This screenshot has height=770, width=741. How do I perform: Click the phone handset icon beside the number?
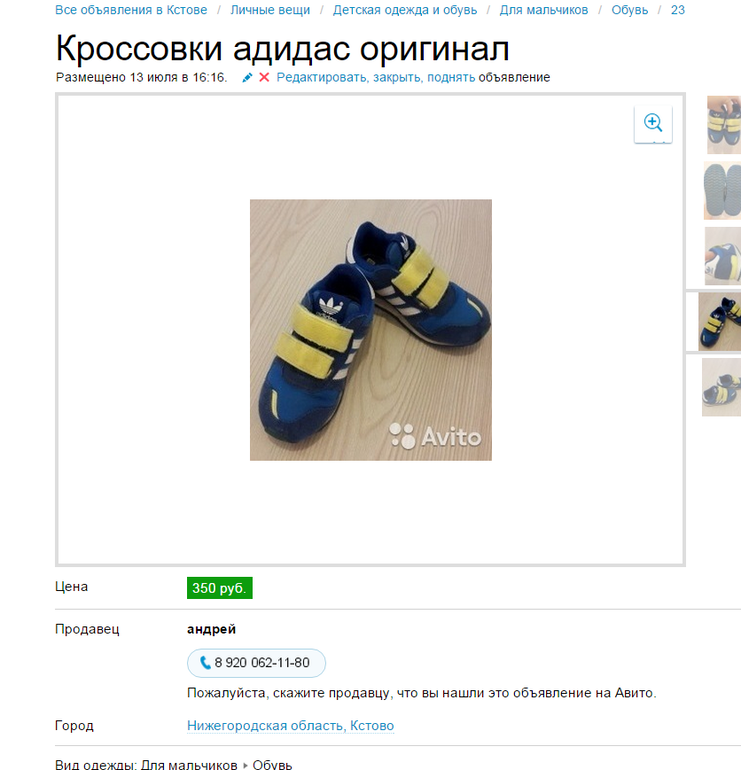205,663
